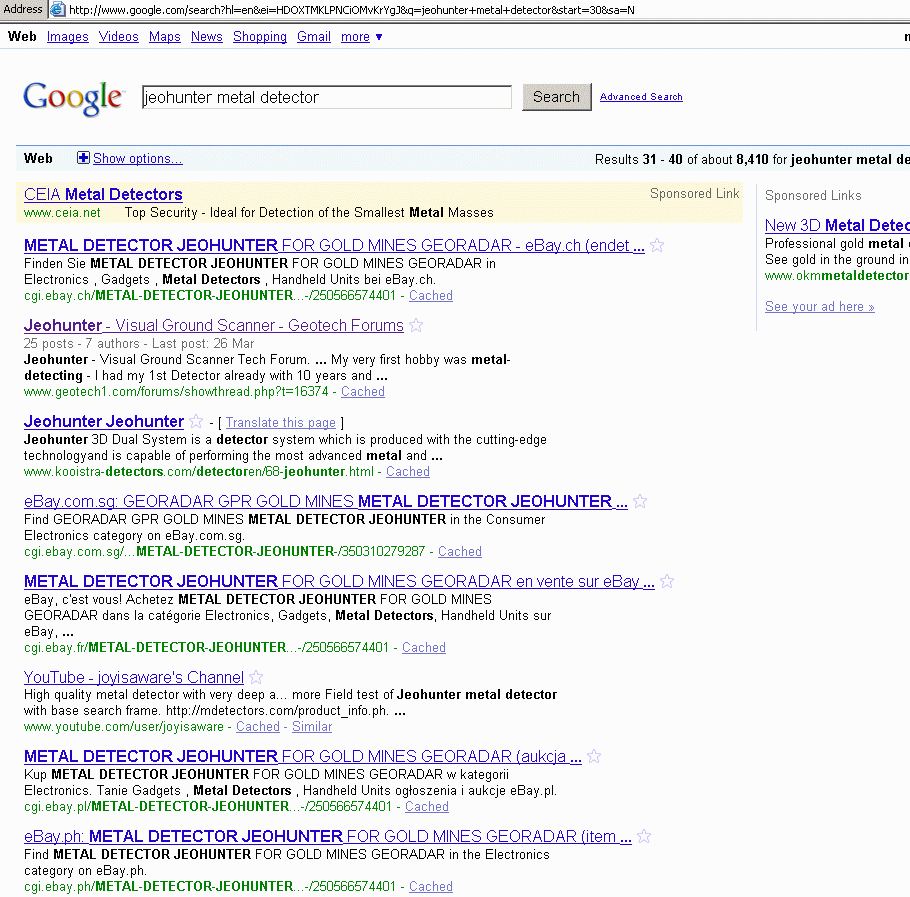
Task: Star the eBay.ph METAL DETECTOR result
Action: pos(644,837)
